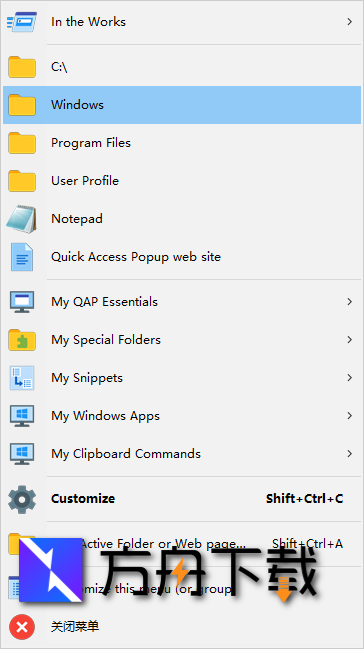This screenshot has width=364, height=649.
Task: Expand the My Clipboard Commands arrow
Action: pyautogui.click(x=350, y=454)
